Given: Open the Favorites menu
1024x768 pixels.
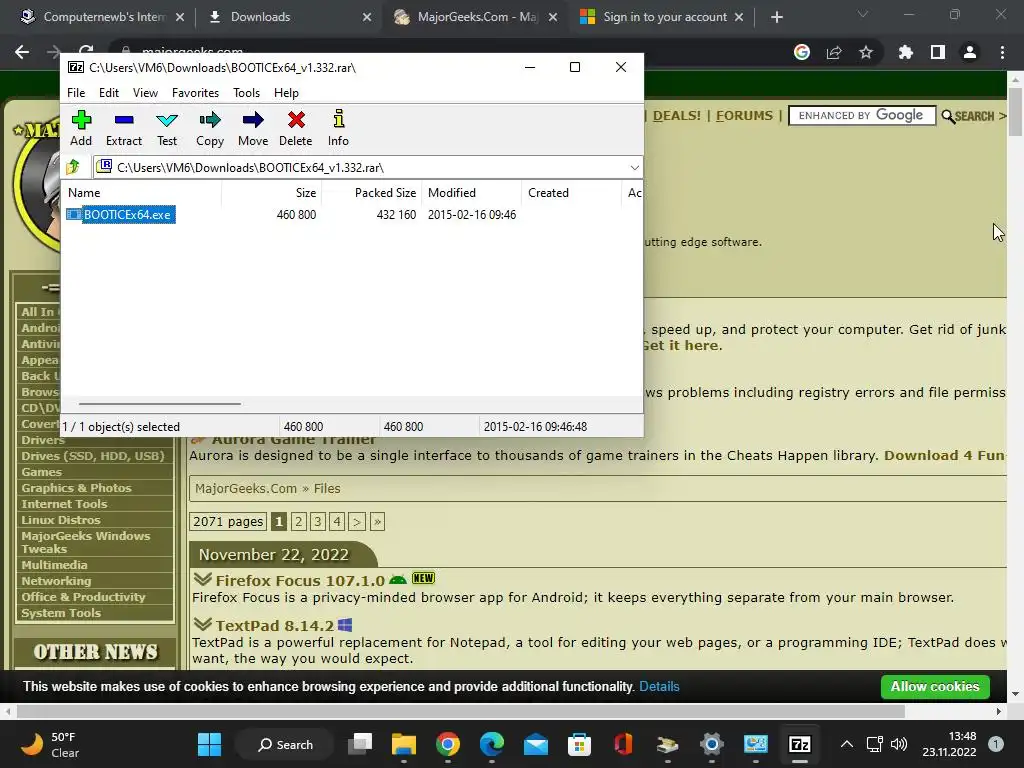Looking at the screenshot, I should coord(195,93).
